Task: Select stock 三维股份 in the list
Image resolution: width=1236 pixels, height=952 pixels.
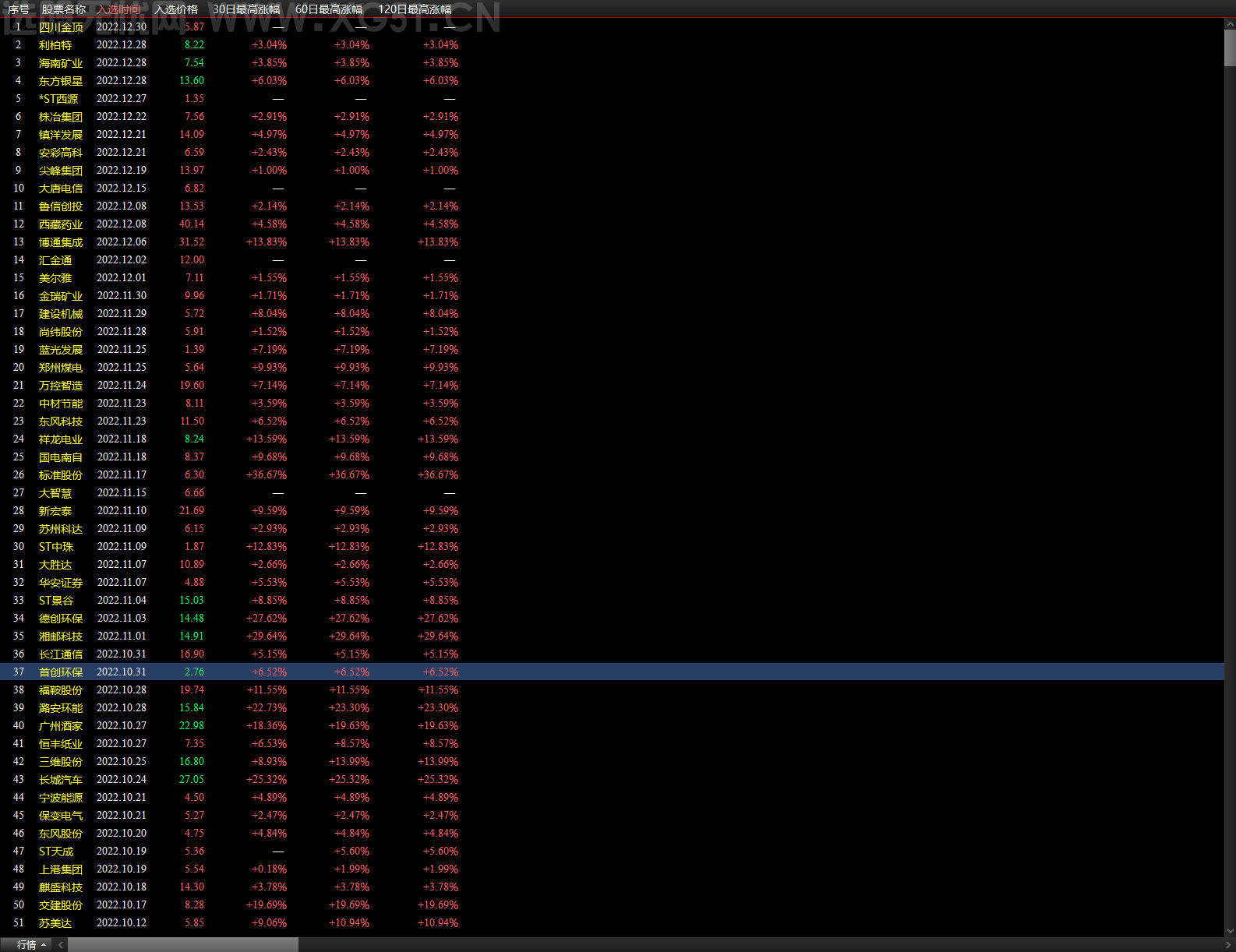Action: click(61, 762)
